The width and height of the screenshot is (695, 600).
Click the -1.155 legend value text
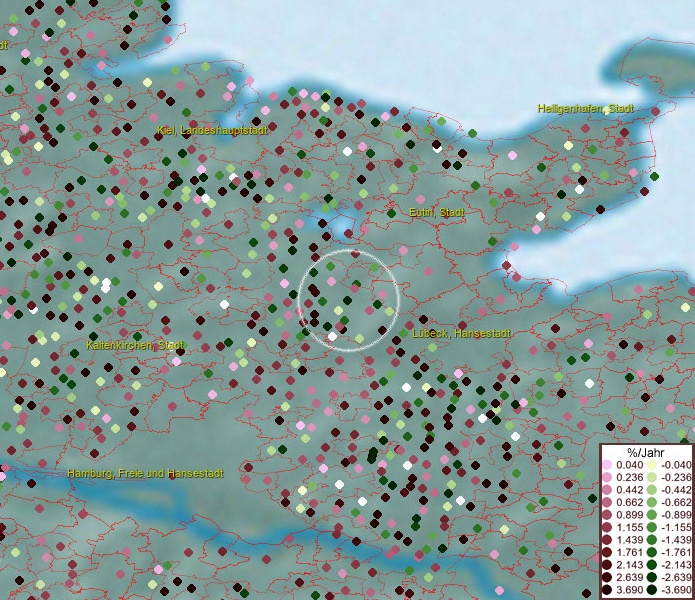(x=676, y=527)
